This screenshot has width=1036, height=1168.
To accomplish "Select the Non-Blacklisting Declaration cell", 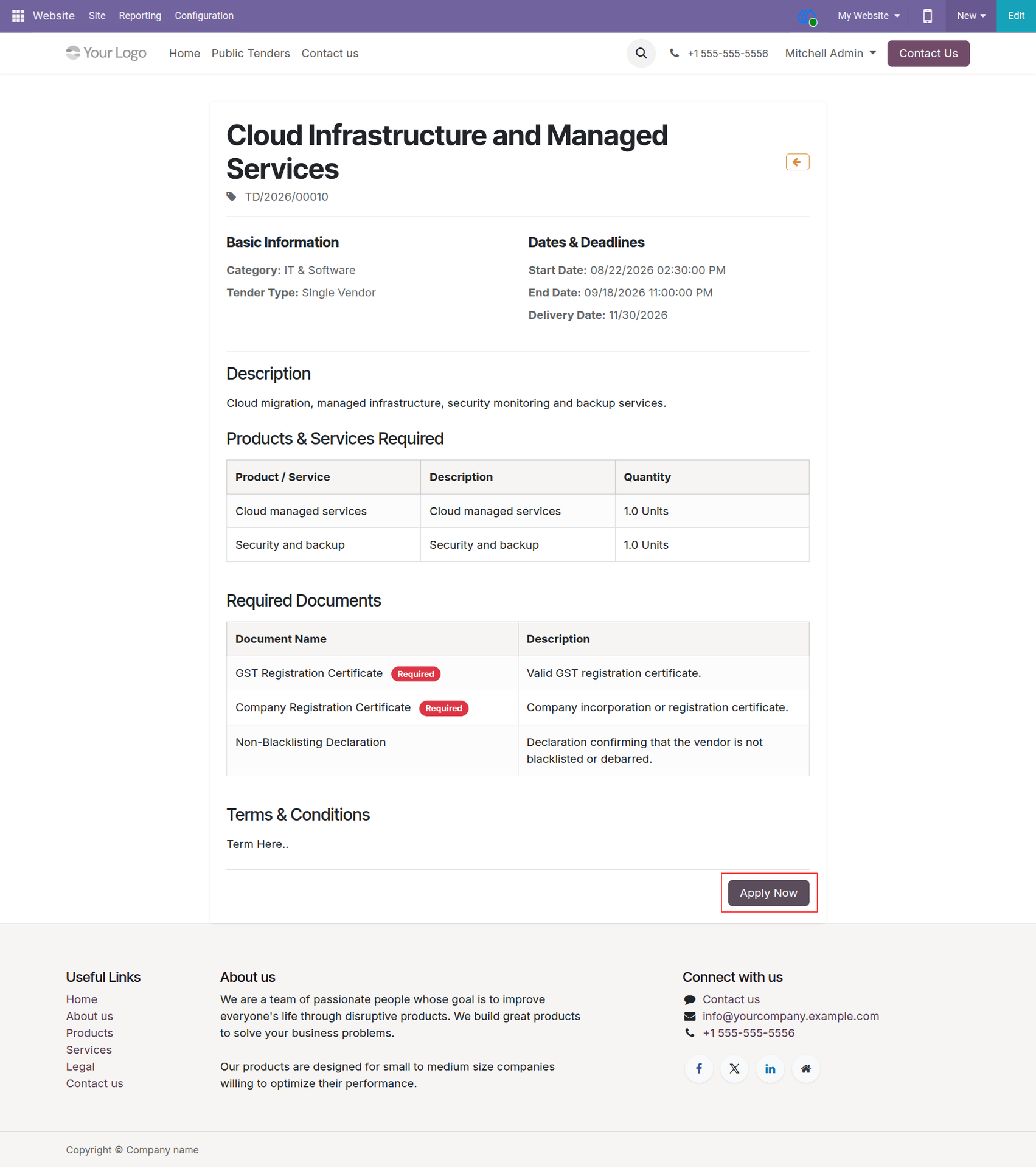I will [372, 750].
